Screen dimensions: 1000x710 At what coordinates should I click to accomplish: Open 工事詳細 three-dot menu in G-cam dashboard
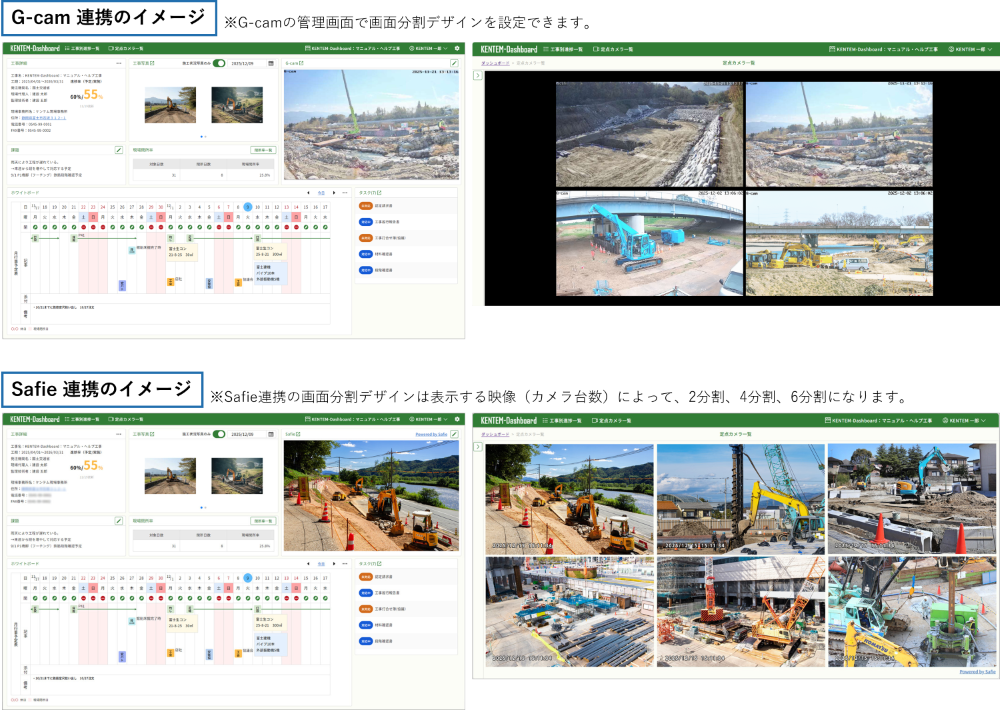click(x=119, y=63)
